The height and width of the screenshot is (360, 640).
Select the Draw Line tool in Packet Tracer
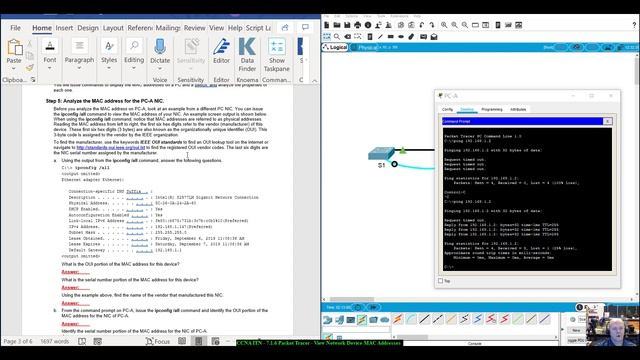pyautogui.click(x=380, y=37)
